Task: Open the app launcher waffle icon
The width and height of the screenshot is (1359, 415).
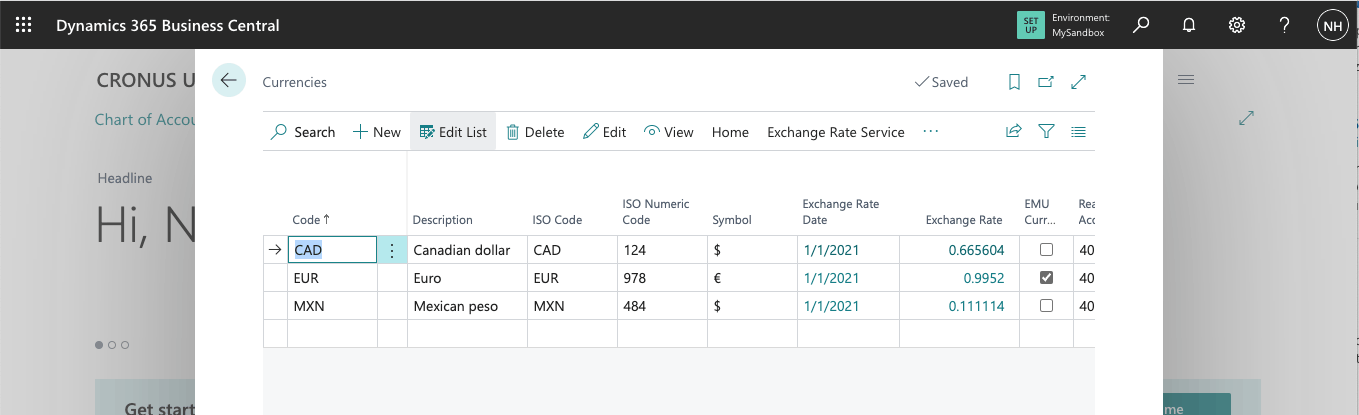Action: tap(23, 25)
